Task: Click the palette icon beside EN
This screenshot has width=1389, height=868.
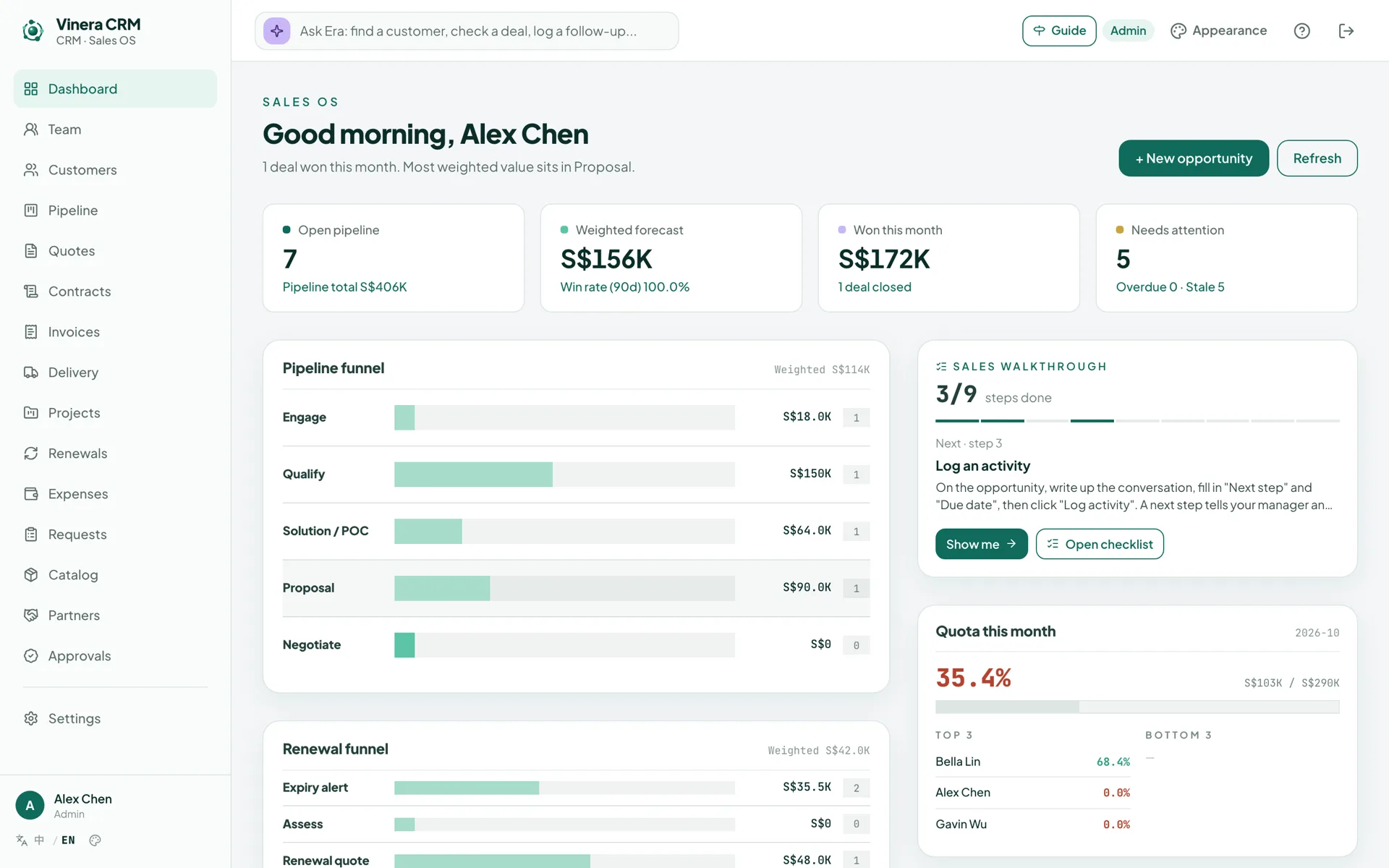Action: click(95, 840)
